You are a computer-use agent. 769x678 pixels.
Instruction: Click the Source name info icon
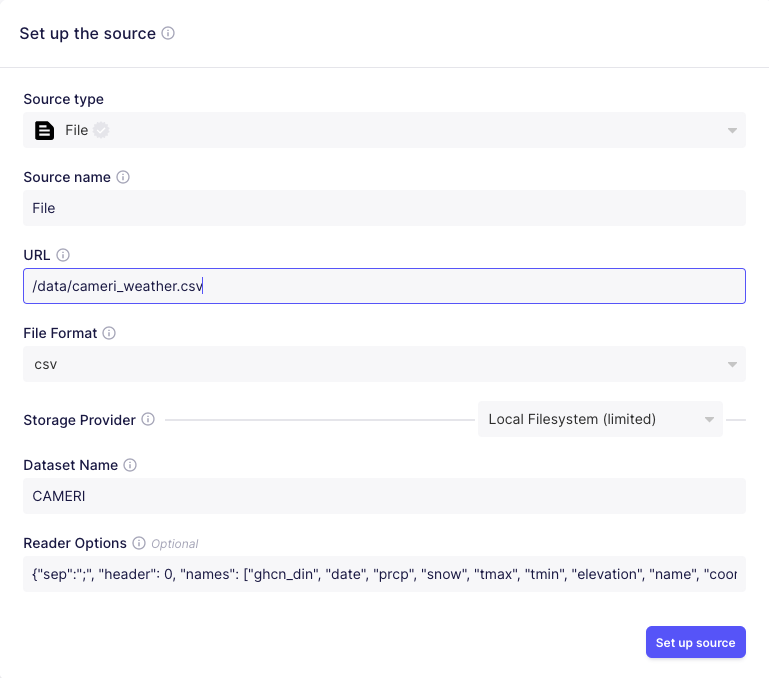[x=123, y=177]
